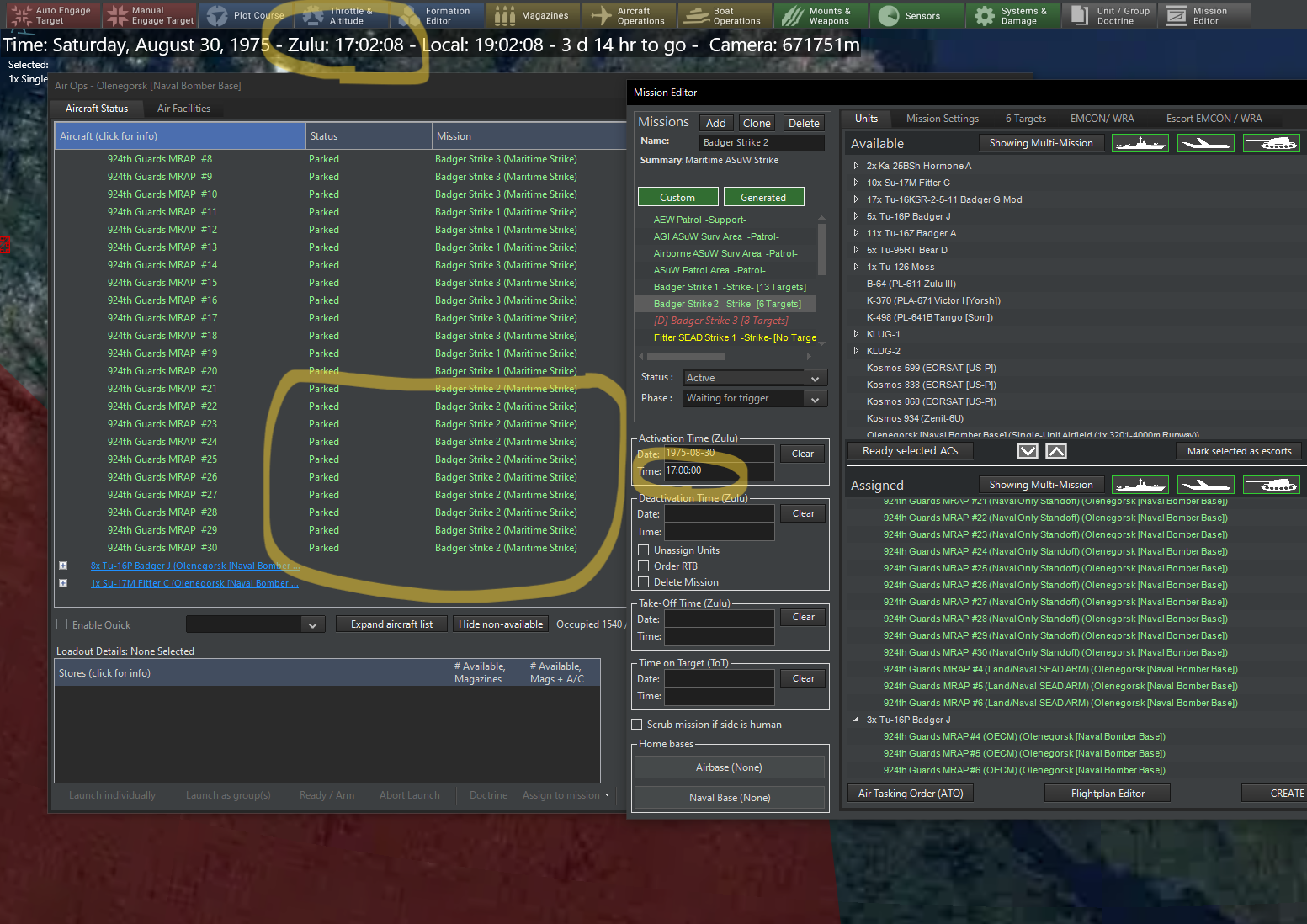
Task: Check Scrub mission if side is human
Action: pos(637,725)
